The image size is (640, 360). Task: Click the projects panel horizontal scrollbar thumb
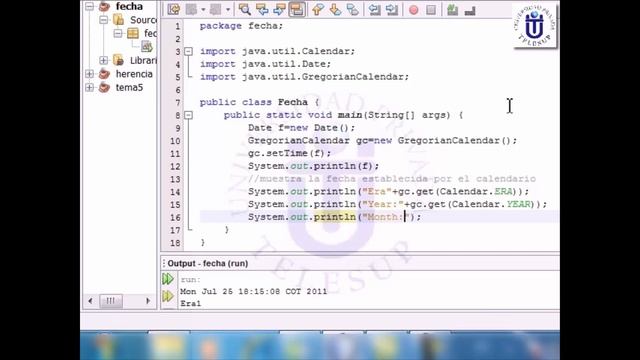coord(111,301)
